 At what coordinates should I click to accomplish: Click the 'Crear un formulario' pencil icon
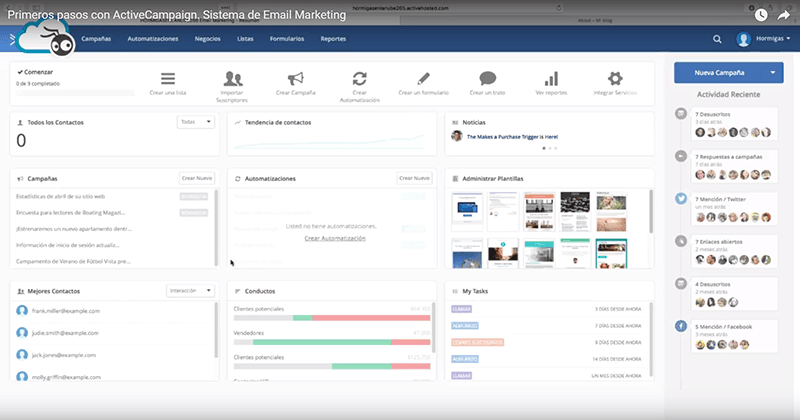pos(423,79)
